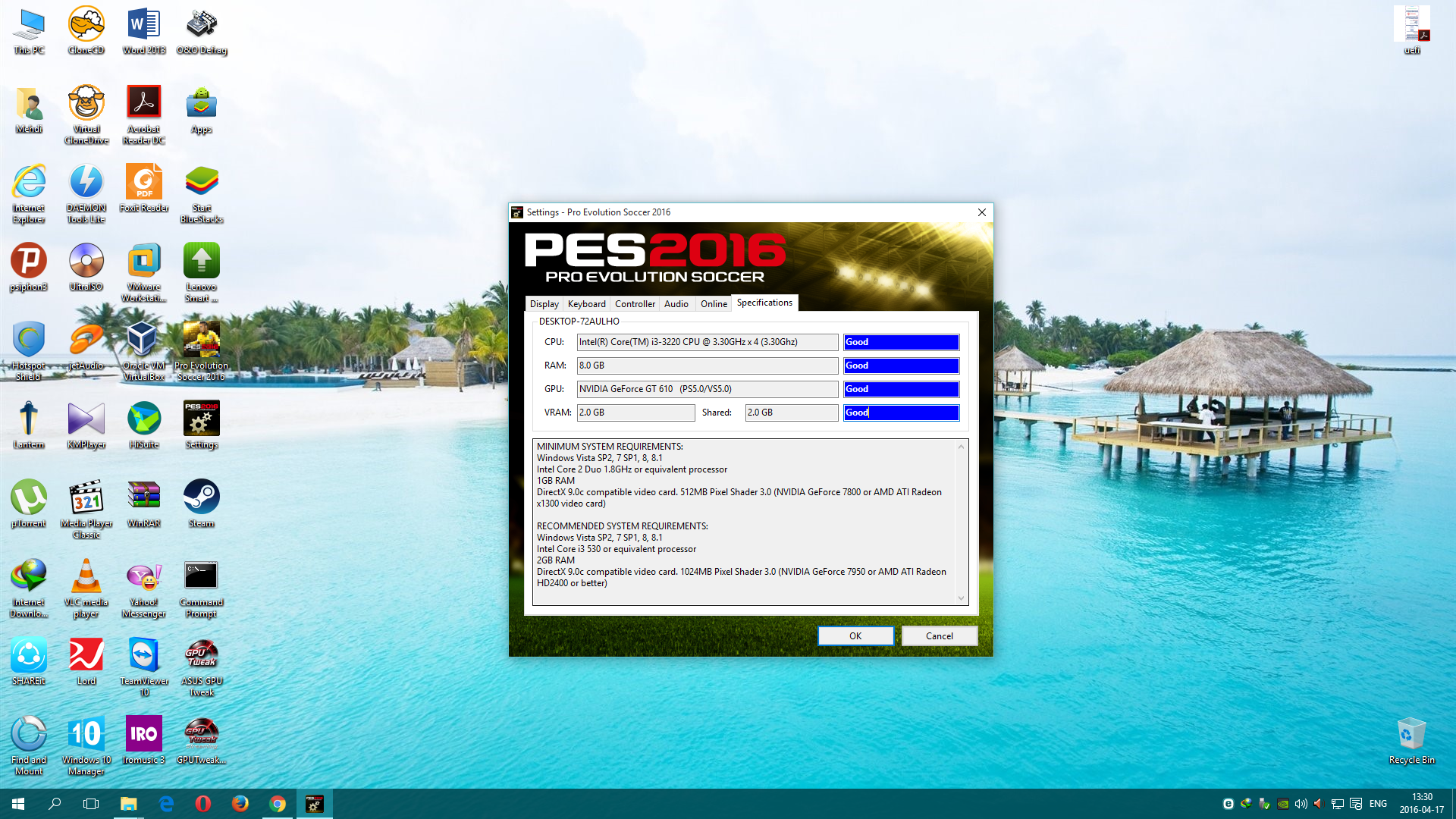
Task: Open the taskbar clock showing 13:30
Action: [1422, 804]
